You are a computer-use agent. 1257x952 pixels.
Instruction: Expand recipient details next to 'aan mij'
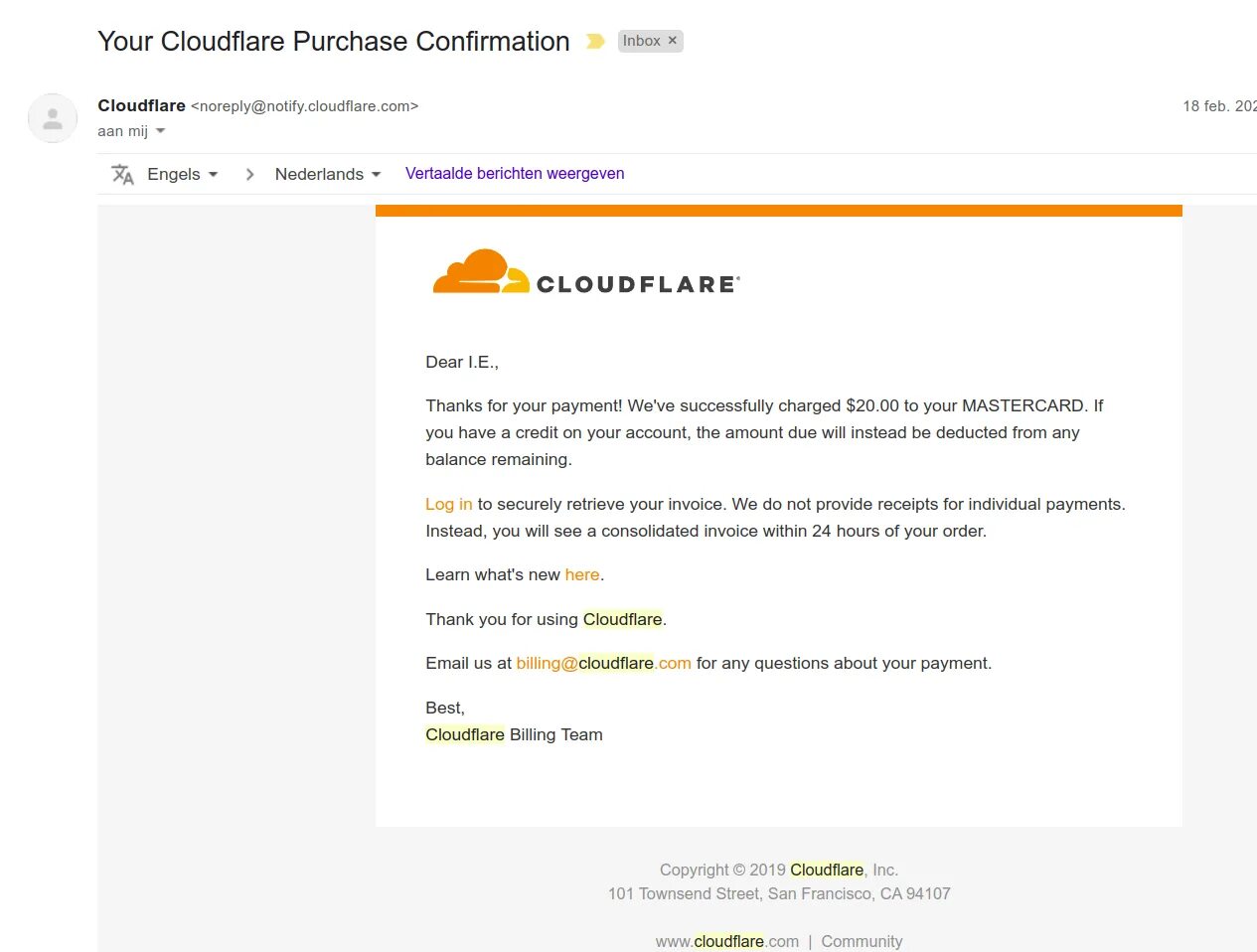[161, 131]
